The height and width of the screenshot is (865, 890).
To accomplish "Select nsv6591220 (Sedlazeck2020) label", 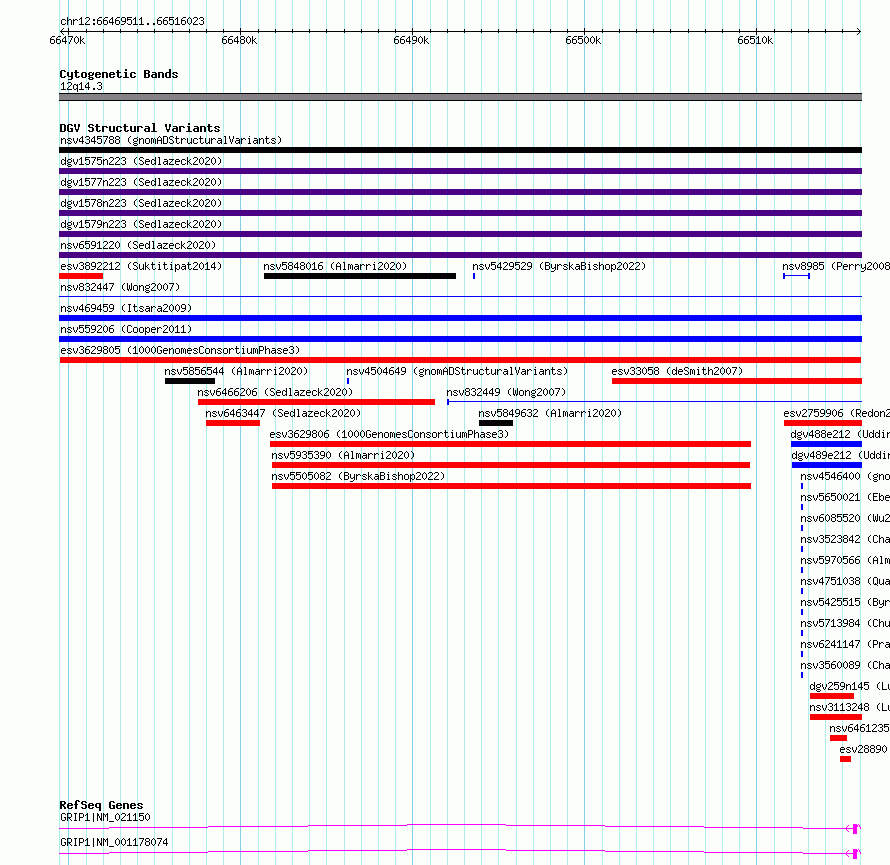I will [138, 245].
